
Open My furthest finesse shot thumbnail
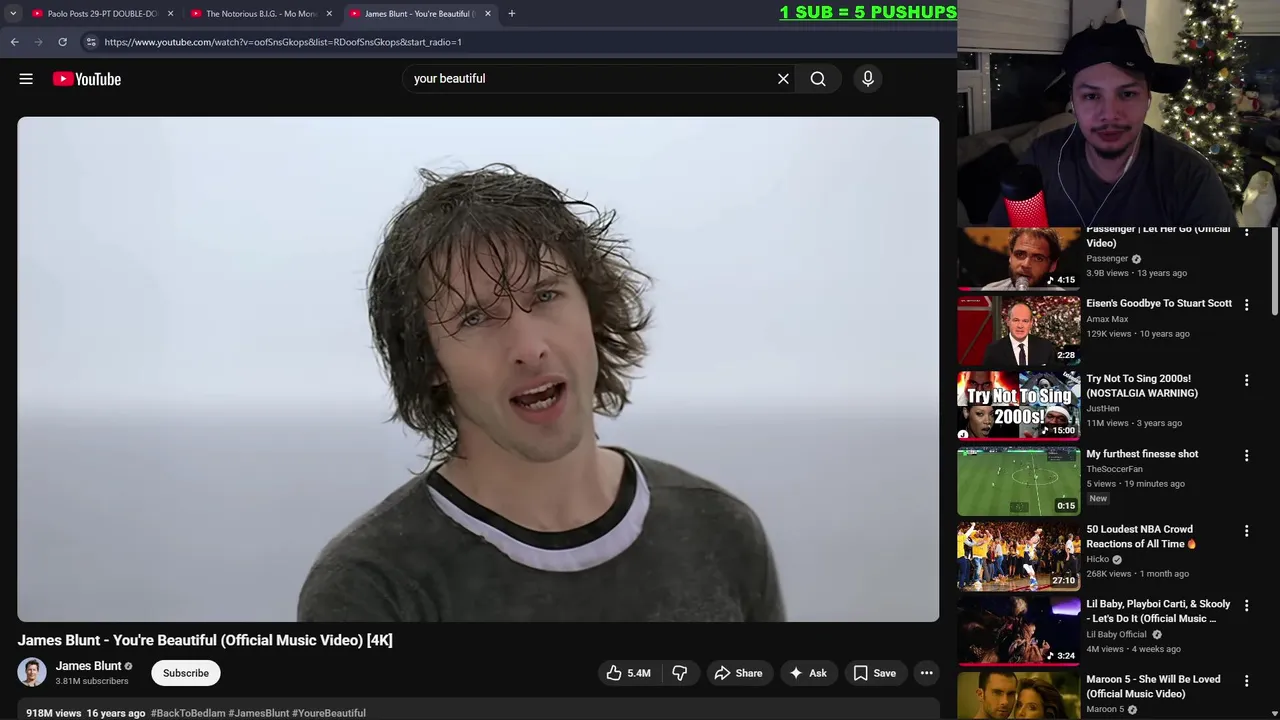coord(1018,480)
